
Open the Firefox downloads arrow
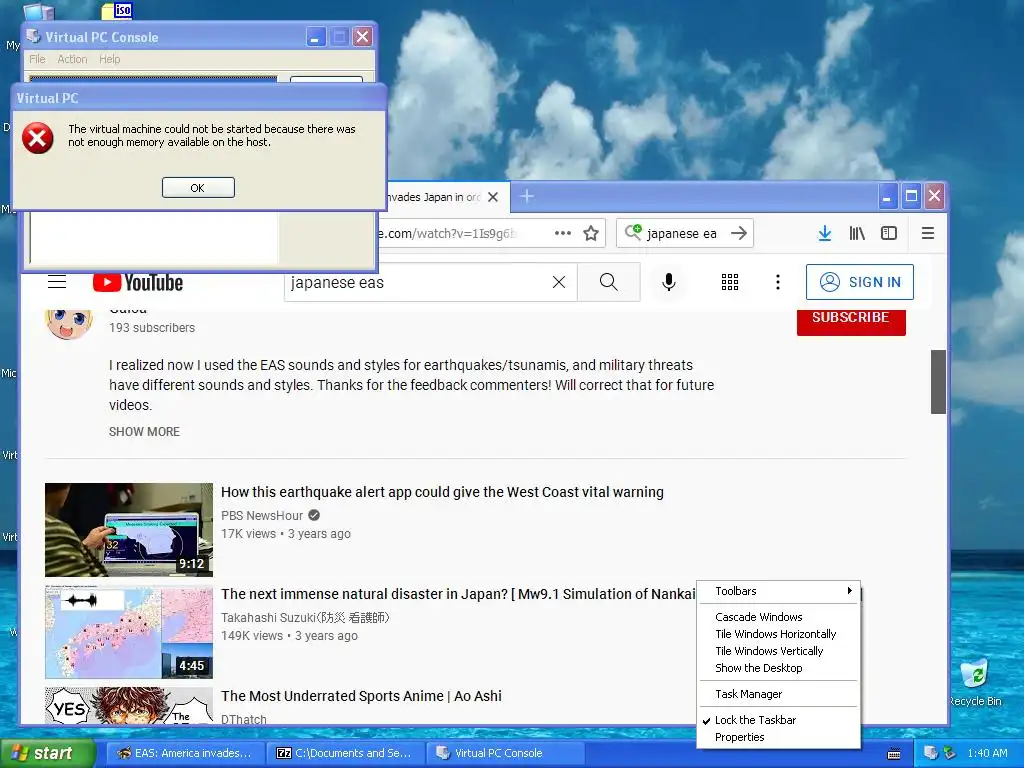pos(825,233)
